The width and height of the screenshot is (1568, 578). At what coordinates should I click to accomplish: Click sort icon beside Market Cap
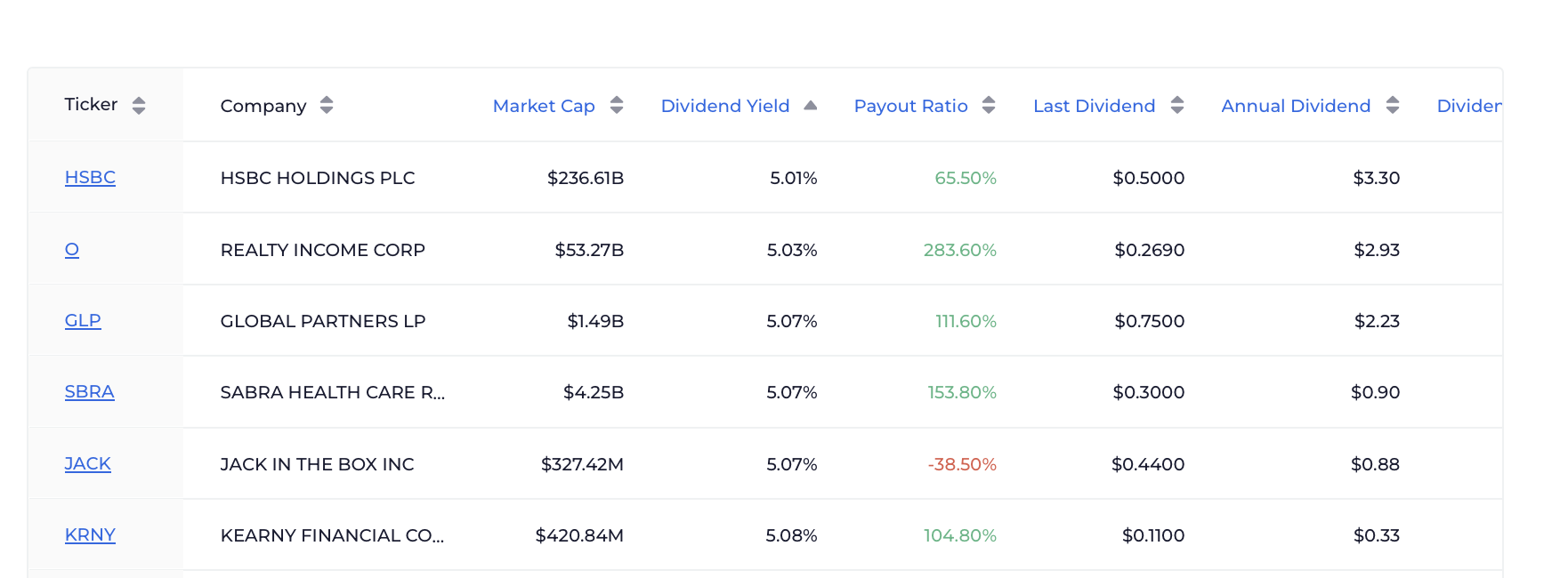click(617, 106)
